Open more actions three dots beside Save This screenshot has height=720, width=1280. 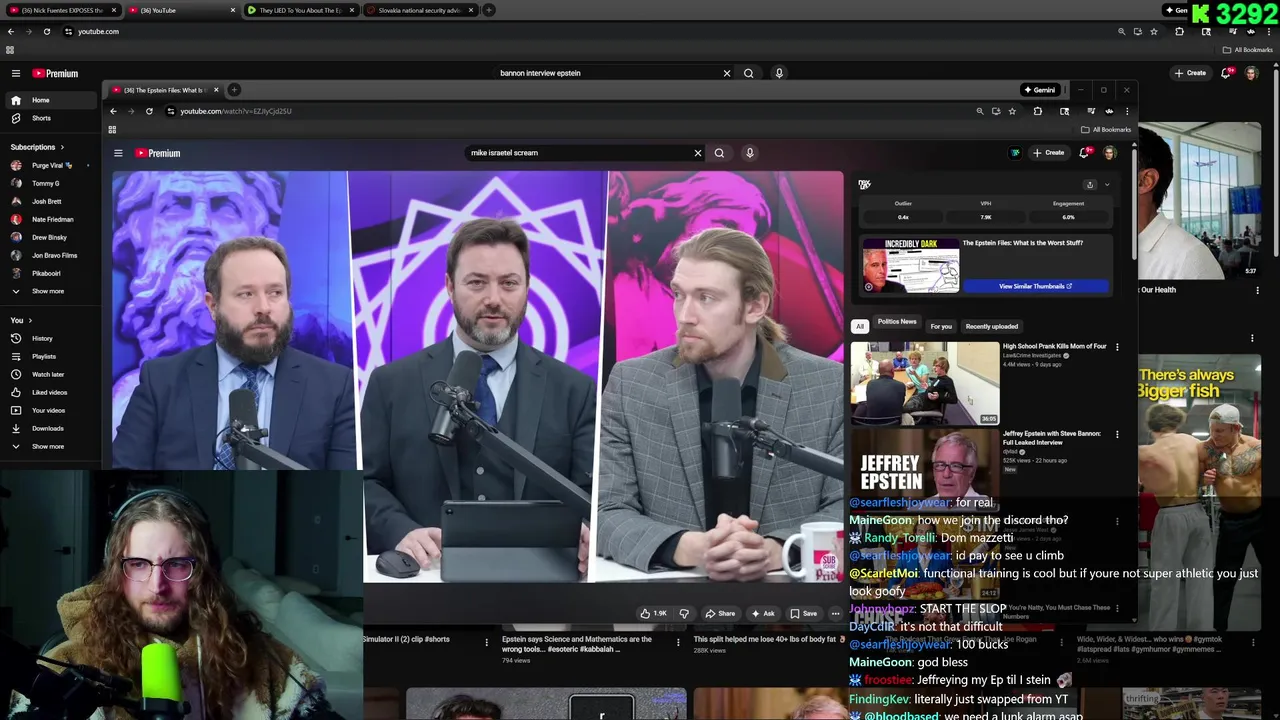[836, 613]
